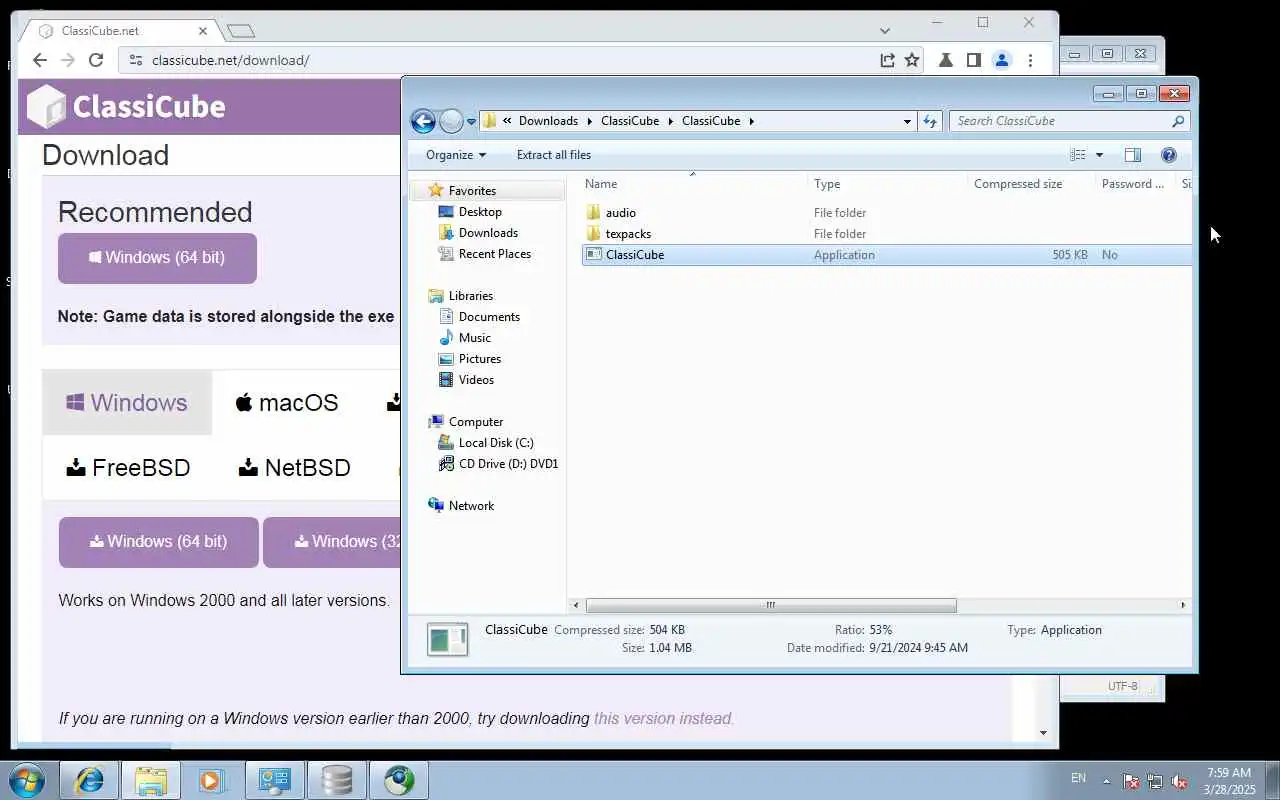Open Chrome tab search dropdown arrow

(884, 31)
